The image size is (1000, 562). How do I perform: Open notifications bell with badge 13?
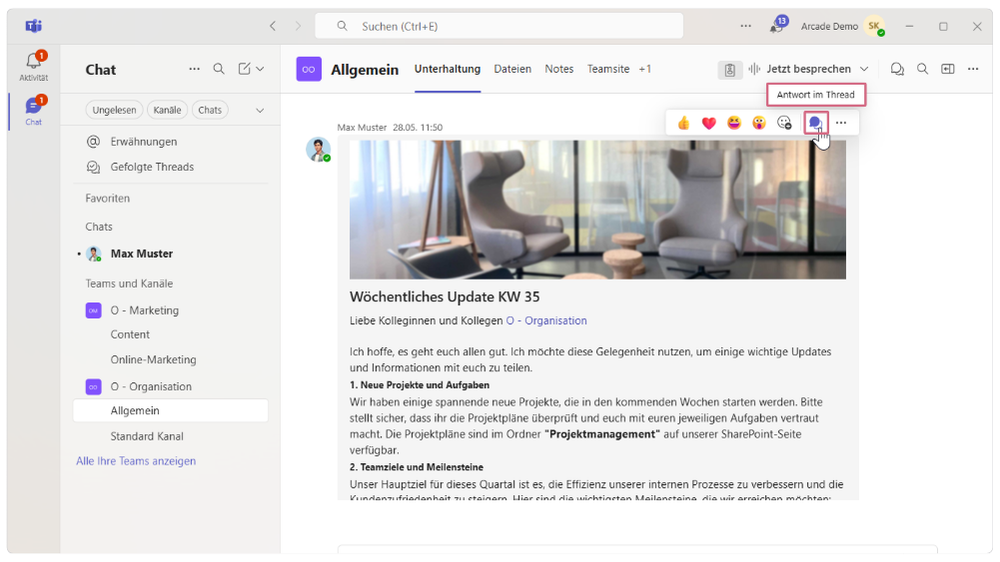(777, 26)
